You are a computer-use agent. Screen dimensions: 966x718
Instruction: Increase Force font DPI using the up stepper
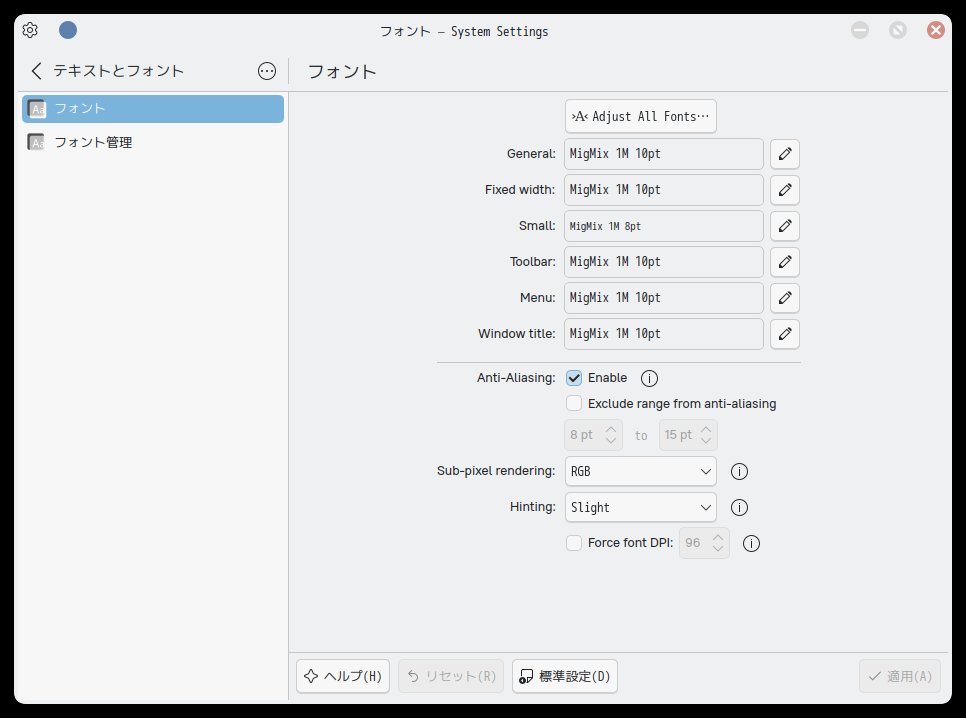[719, 537]
